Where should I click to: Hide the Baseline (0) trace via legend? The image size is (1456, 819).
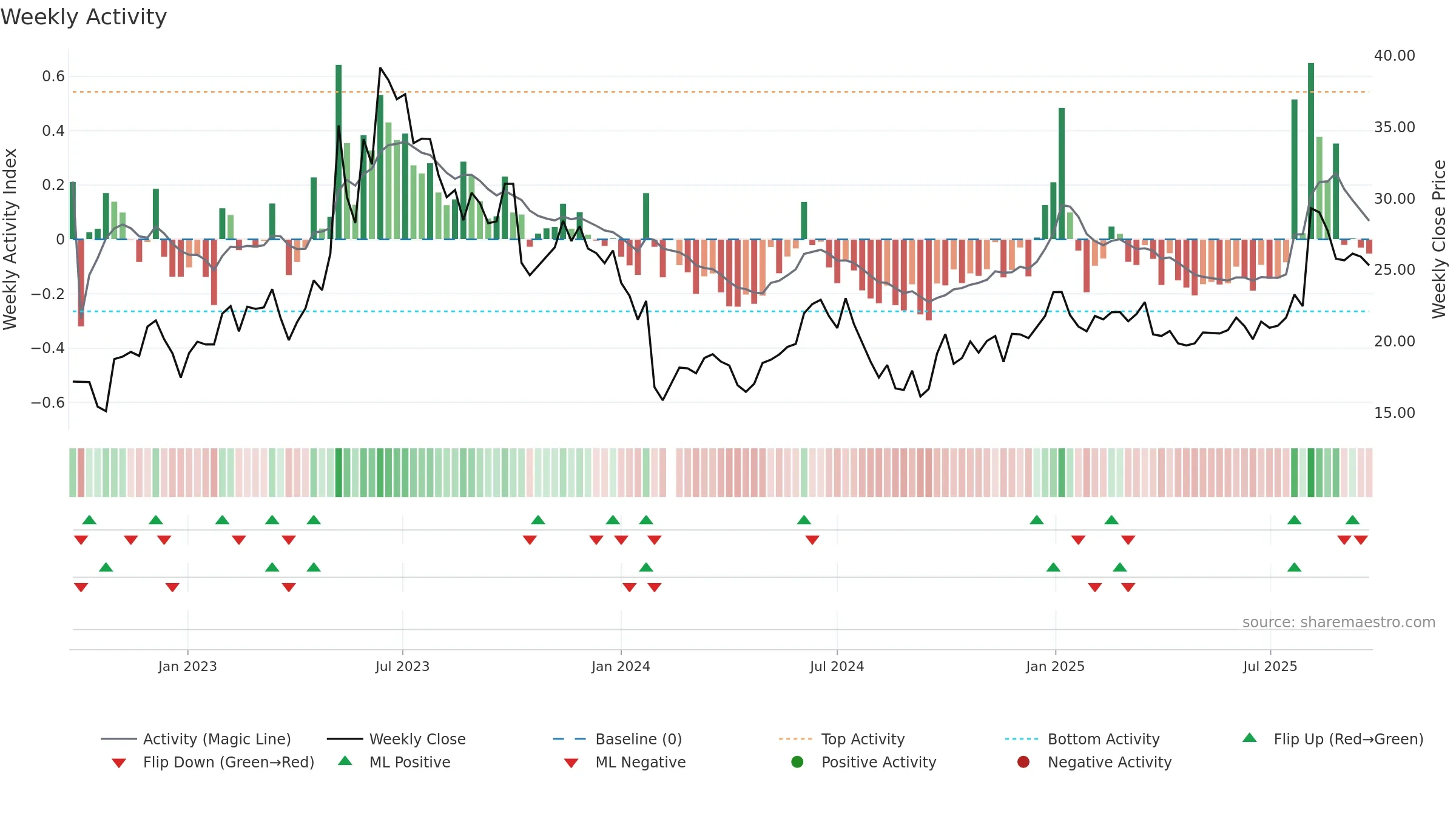coord(618,739)
